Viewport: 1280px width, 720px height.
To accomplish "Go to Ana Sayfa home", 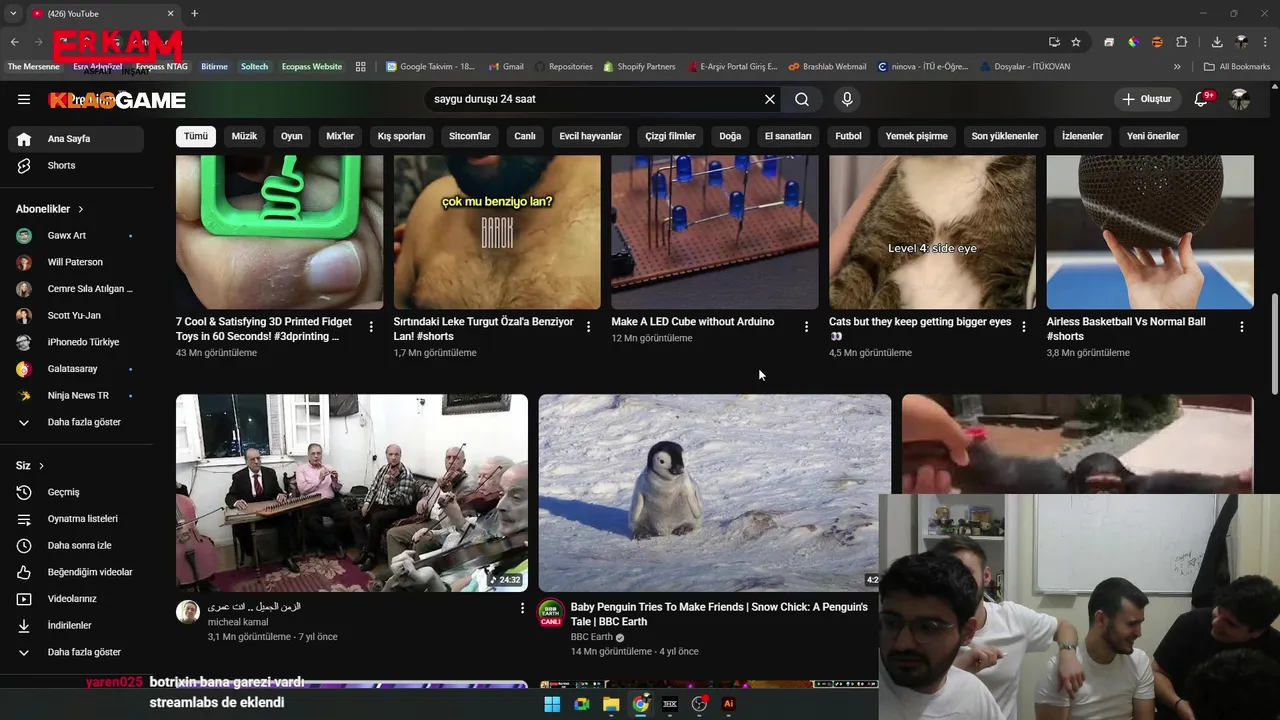I will point(76,139).
